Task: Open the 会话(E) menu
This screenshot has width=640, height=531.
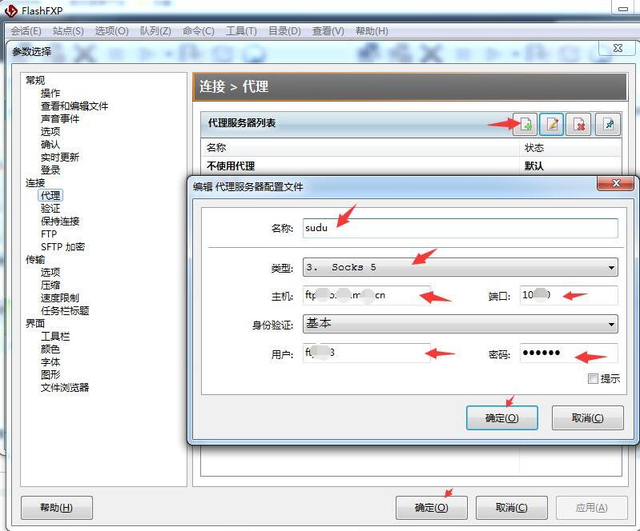Action: [26, 31]
